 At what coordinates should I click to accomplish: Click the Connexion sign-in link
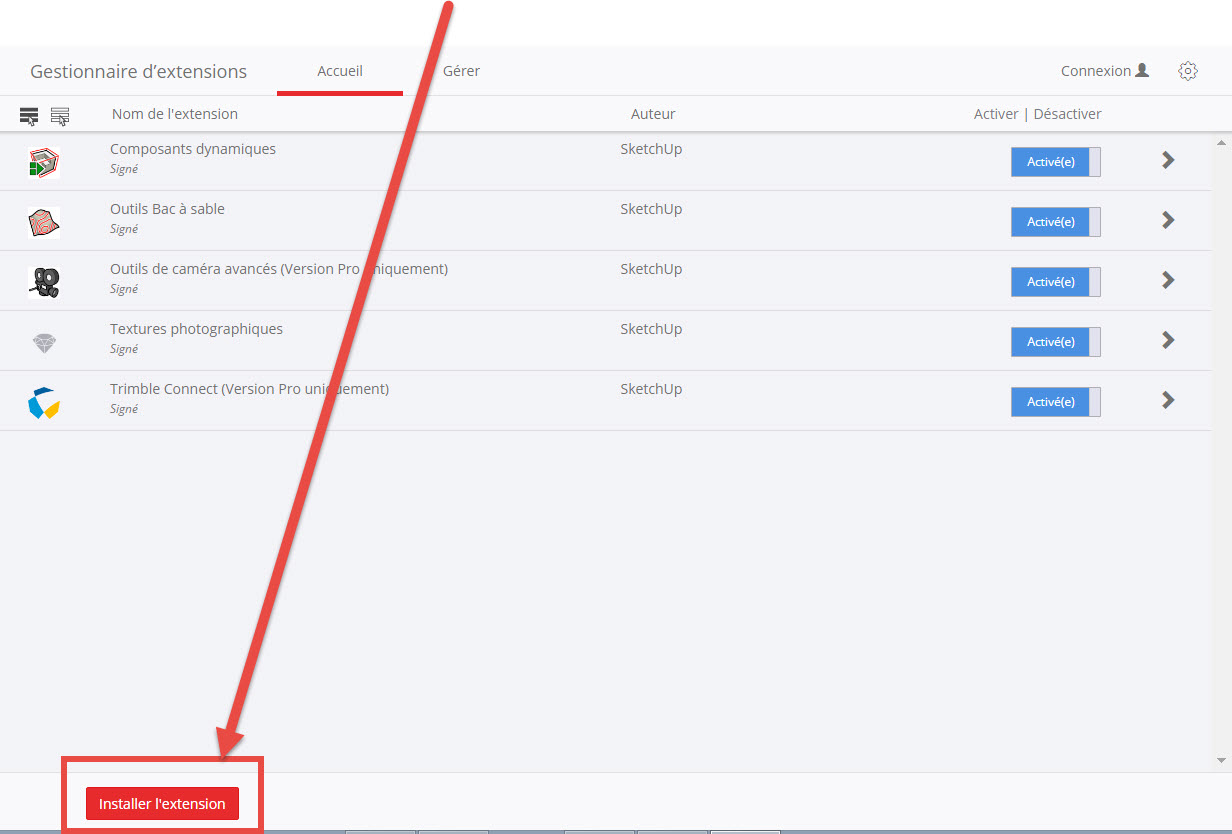point(1104,71)
